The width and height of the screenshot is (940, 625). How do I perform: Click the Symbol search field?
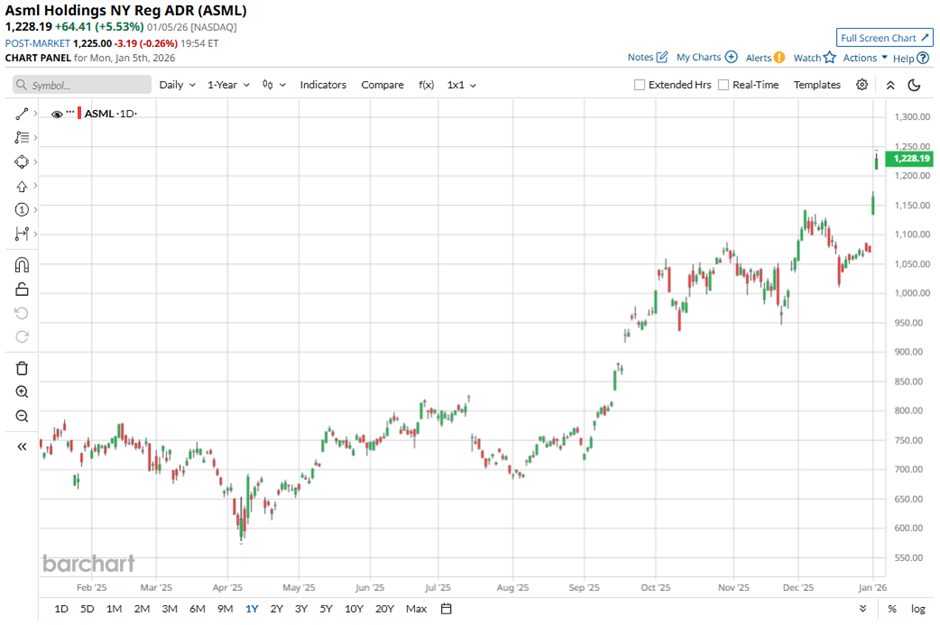pos(82,85)
